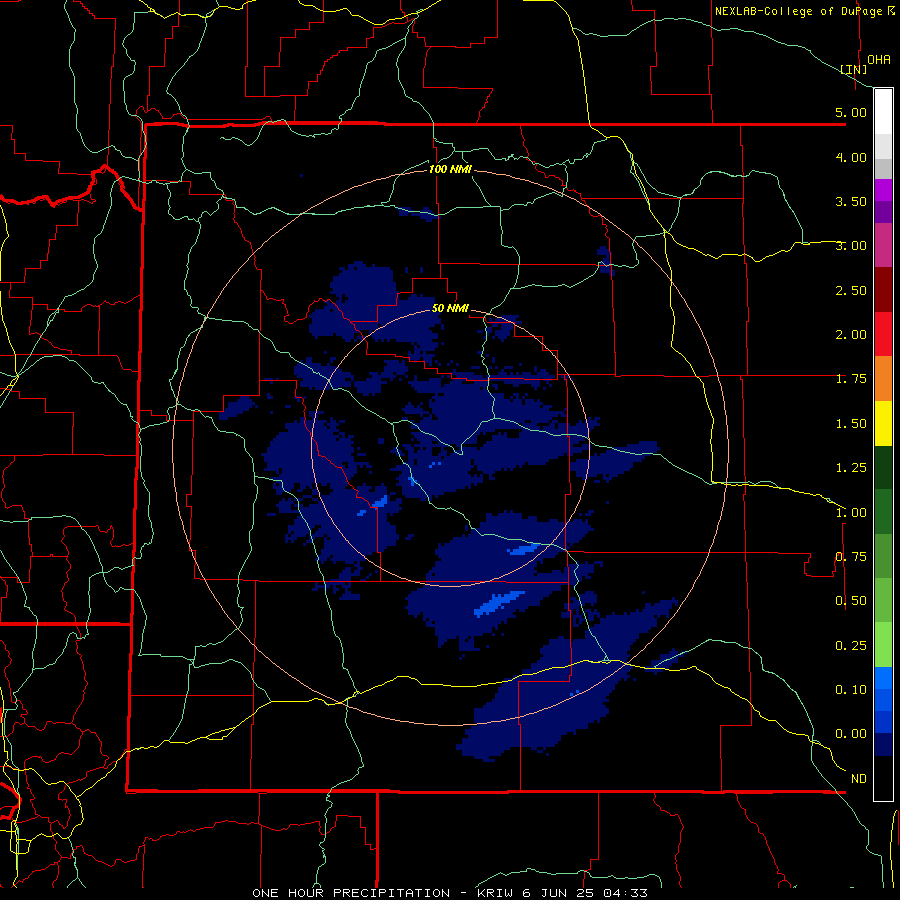Select the 1.00 legend value
Viewport: 900px width, 900px height.
coord(851,513)
